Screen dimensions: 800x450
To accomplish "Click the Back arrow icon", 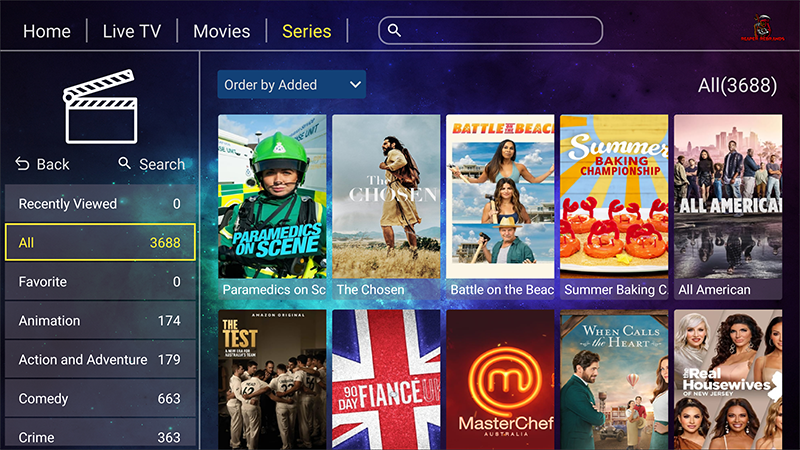I will tap(22, 164).
